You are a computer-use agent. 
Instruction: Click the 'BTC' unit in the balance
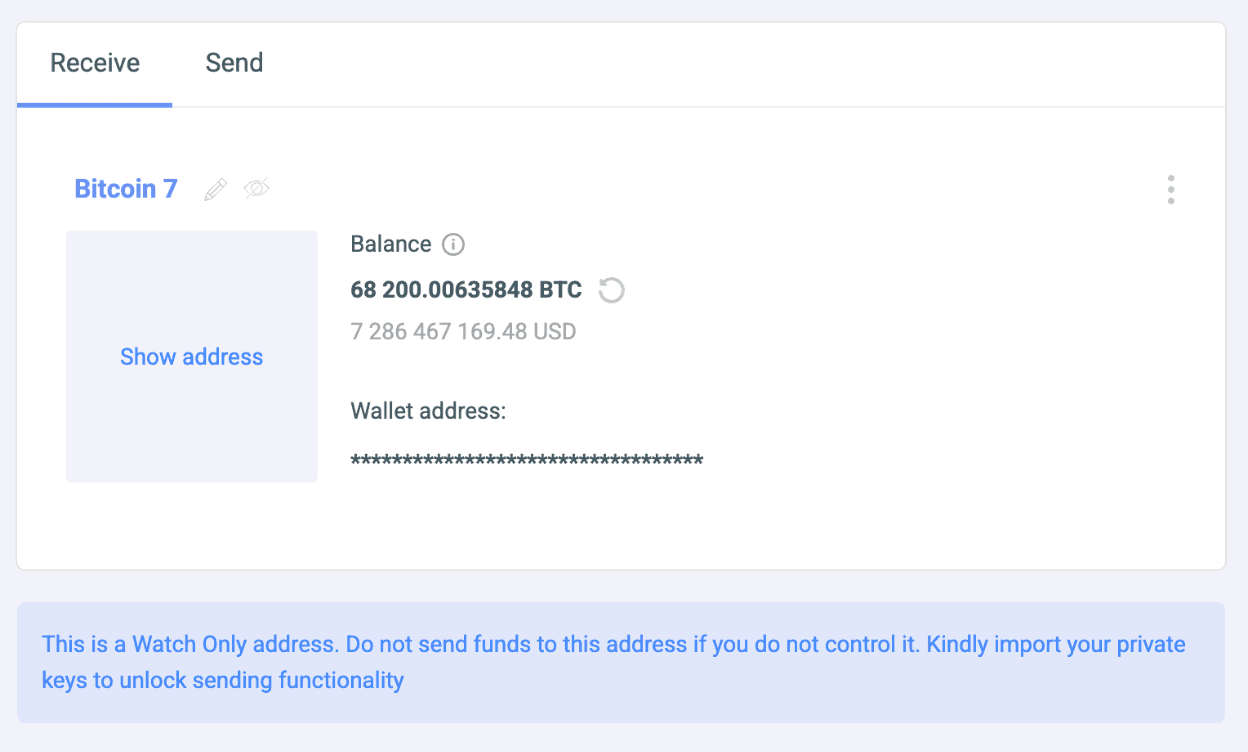(x=561, y=291)
